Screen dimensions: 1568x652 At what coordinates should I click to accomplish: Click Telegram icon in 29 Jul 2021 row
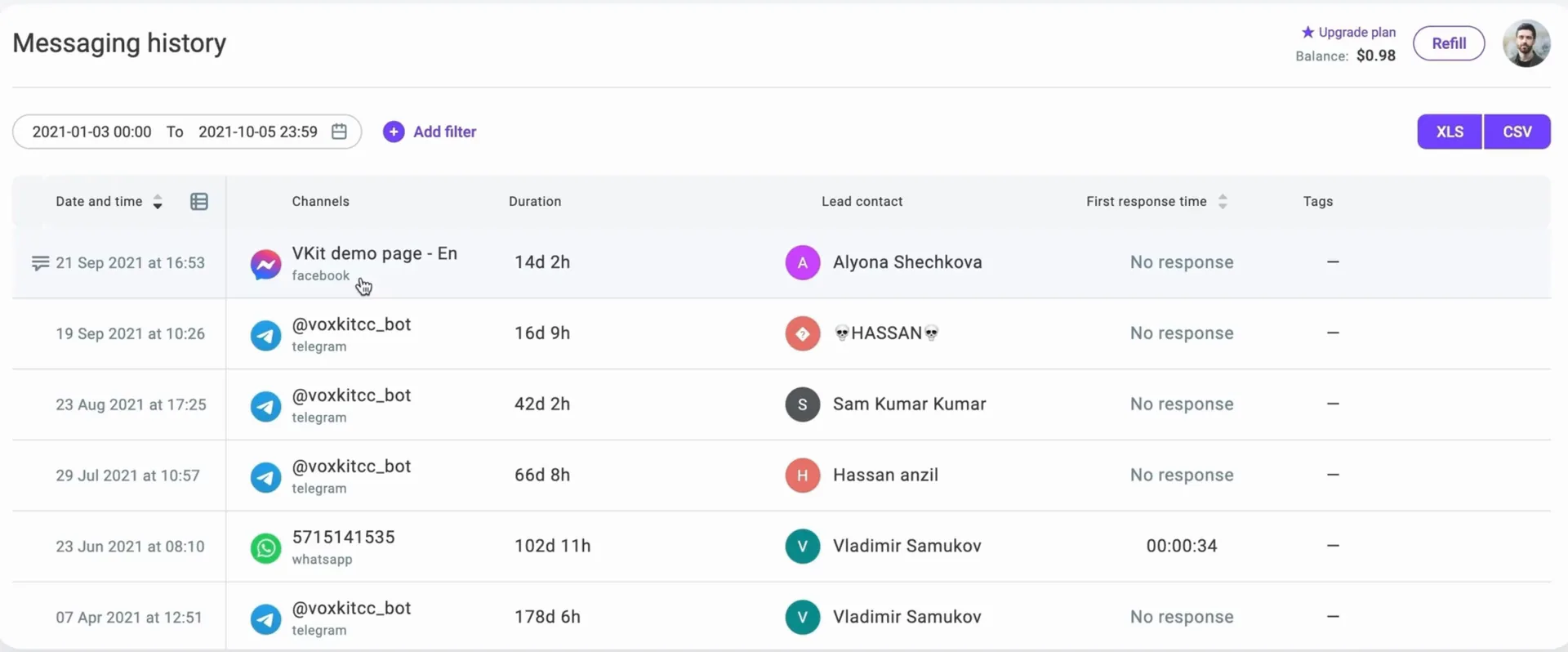tap(265, 477)
